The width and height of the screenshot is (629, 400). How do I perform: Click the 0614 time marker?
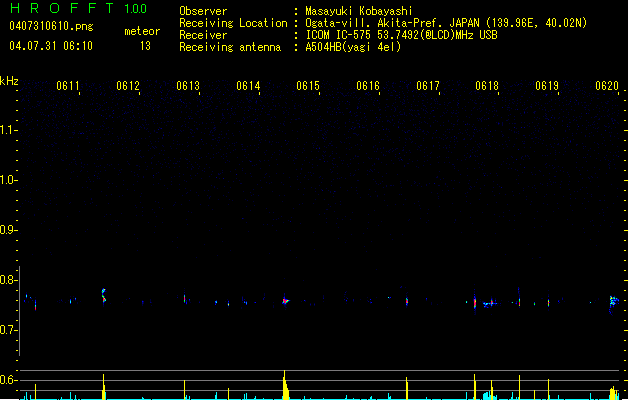coord(248,86)
